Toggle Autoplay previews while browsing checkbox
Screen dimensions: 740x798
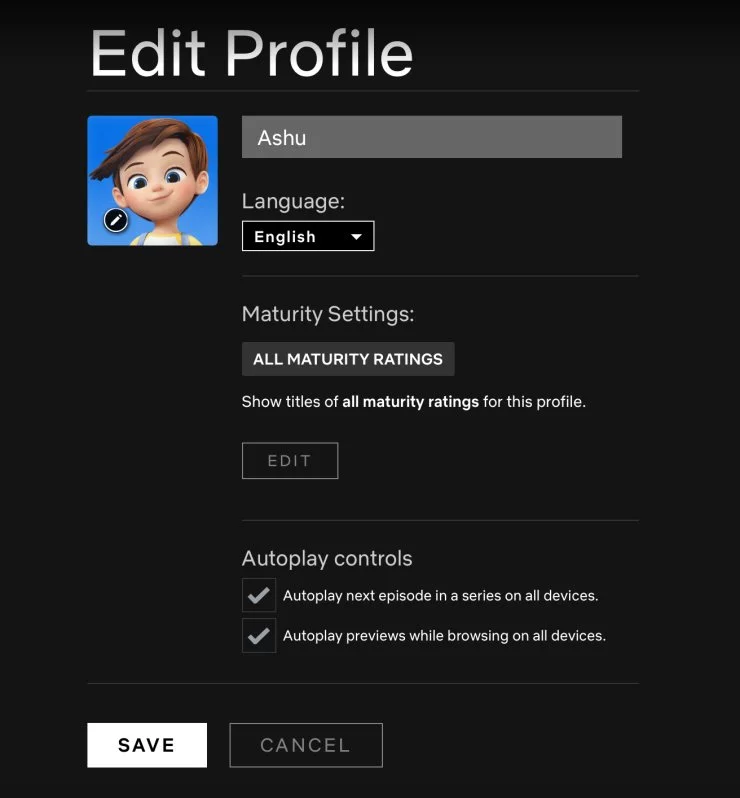[259, 636]
